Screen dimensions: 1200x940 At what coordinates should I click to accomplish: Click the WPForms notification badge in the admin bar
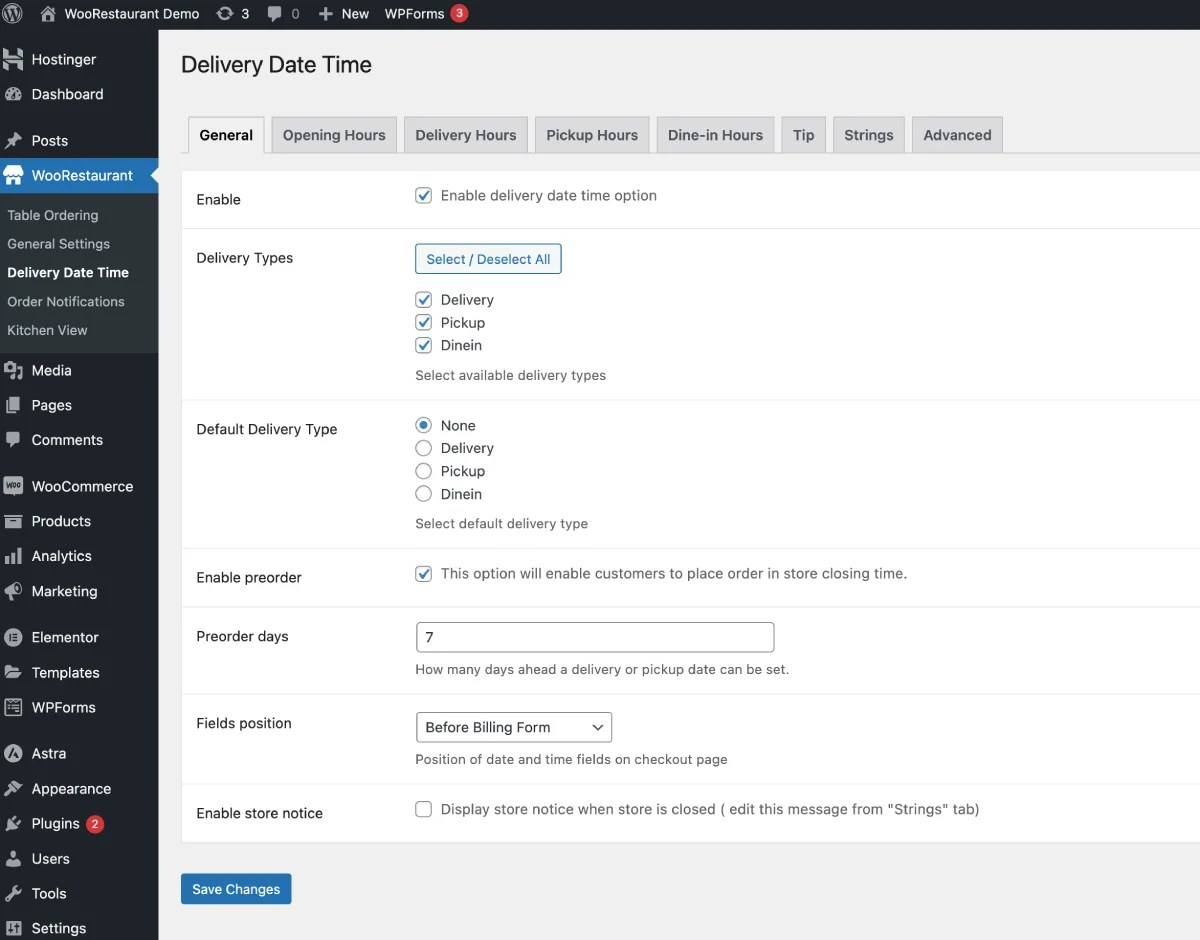pyautogui.click(x=458, y=13)
